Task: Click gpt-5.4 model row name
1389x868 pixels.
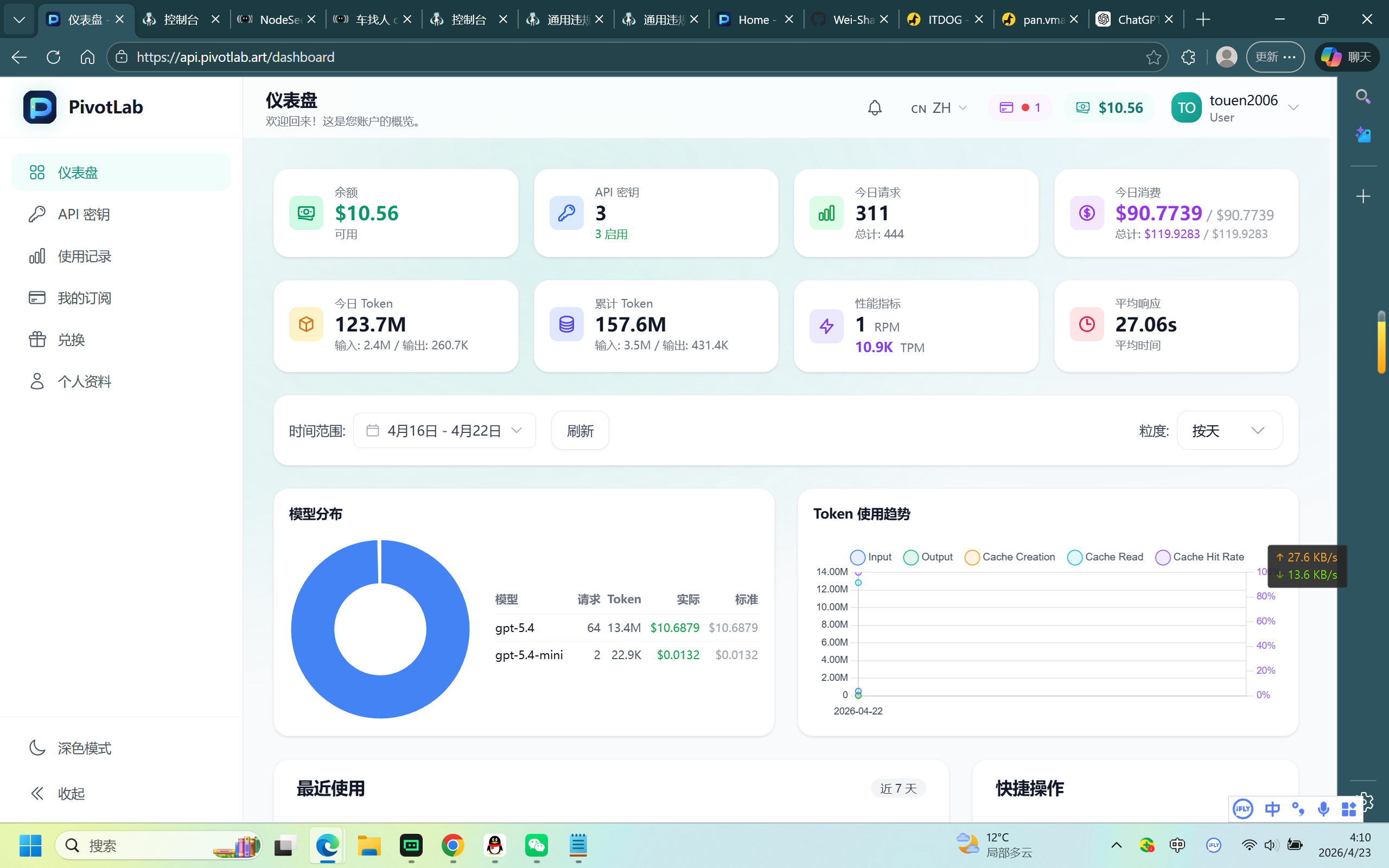Action: (x=515, y=628)
